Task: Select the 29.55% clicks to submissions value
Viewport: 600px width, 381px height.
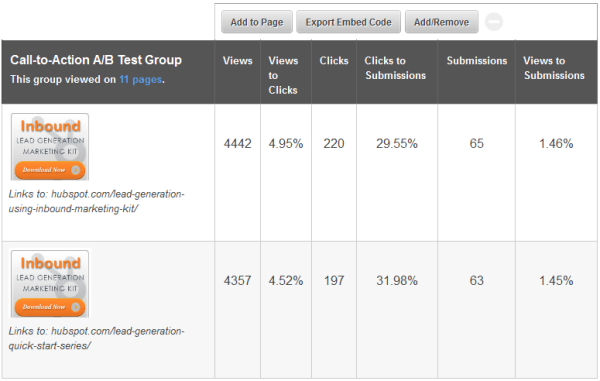Action: [397, 143]
